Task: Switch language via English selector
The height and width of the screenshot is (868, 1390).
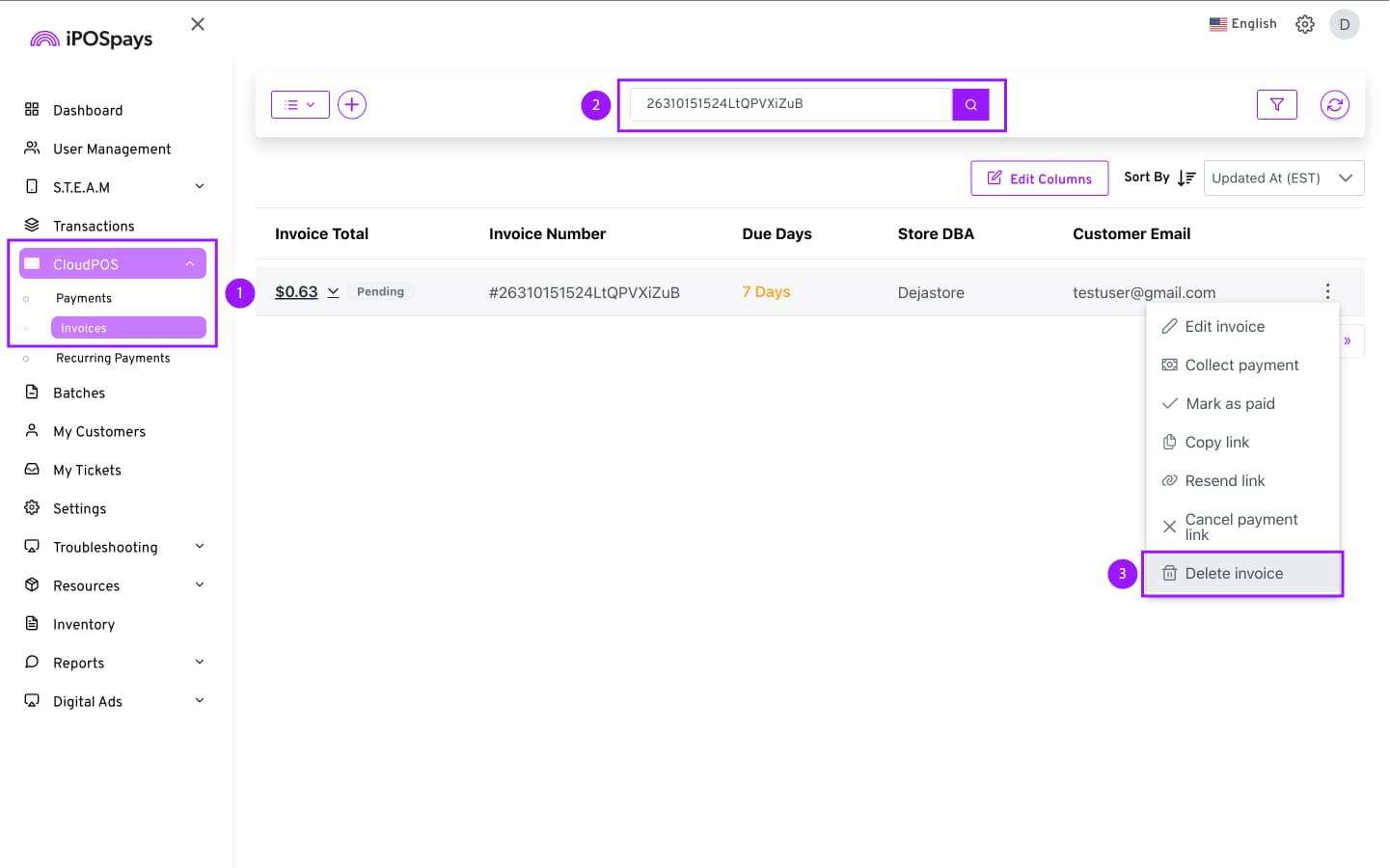Action: point(1242,24)
